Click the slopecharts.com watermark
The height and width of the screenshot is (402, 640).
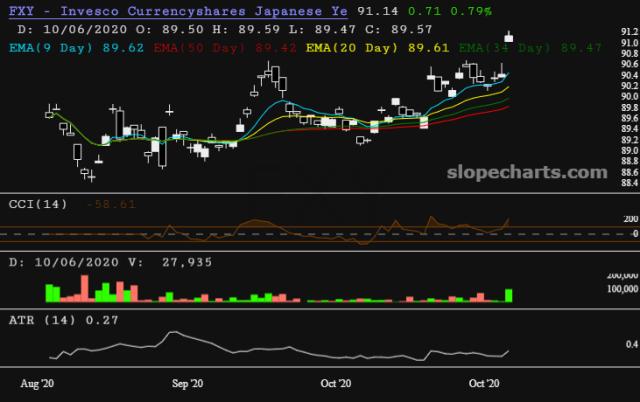coord(527,173)
